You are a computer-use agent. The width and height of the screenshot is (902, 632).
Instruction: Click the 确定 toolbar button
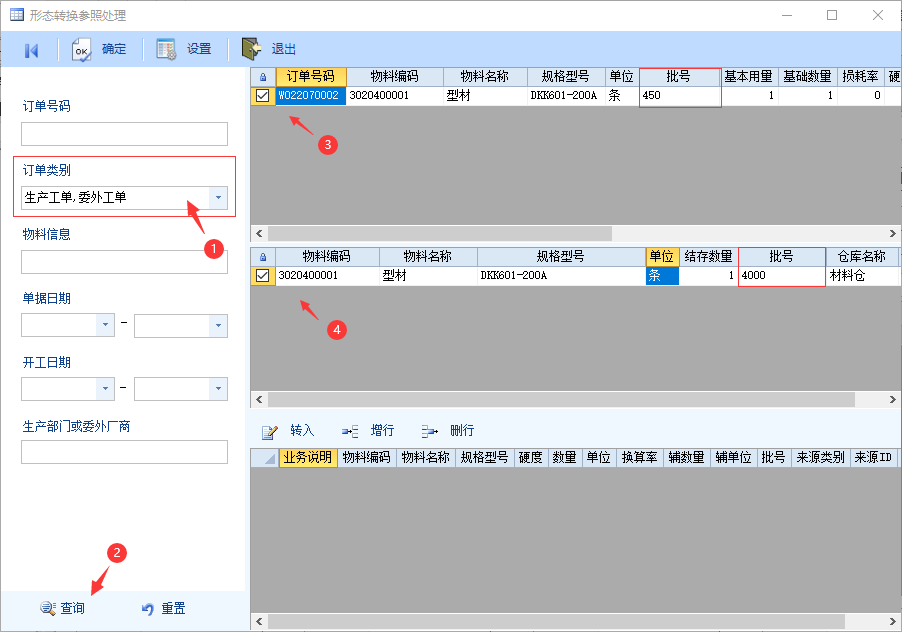coord(99,49)
